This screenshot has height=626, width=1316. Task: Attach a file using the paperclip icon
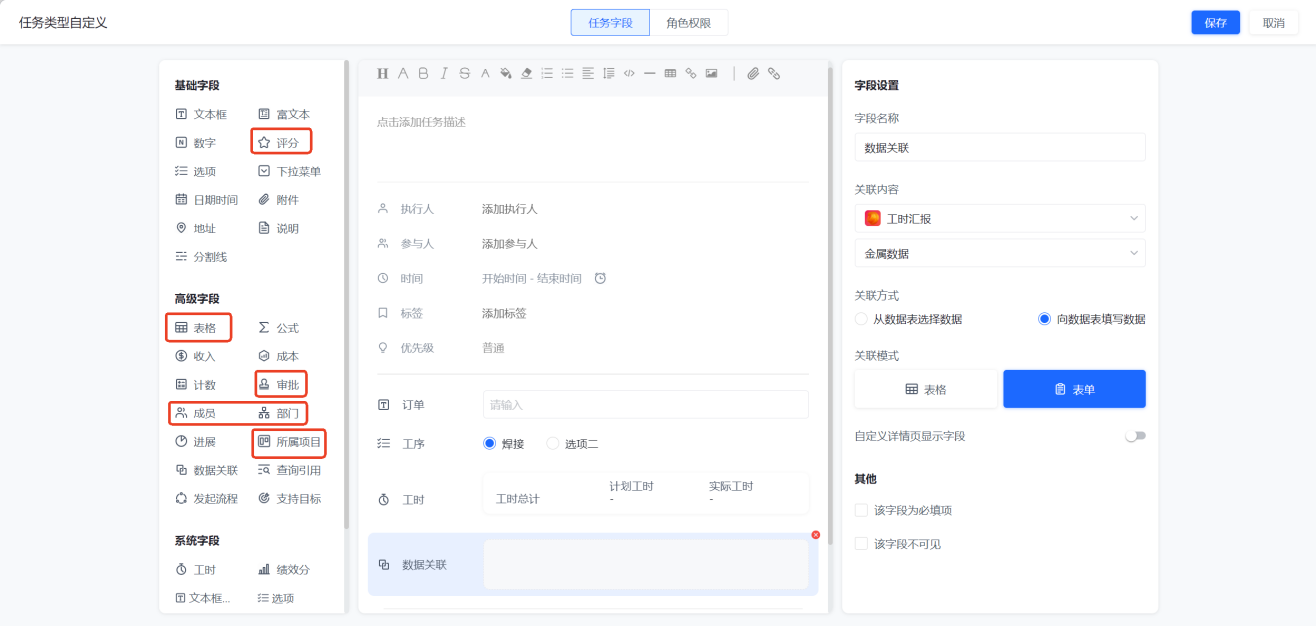[753, 73]
